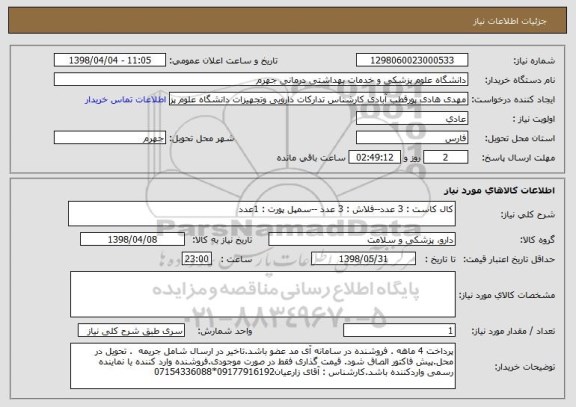Click the delivery city field جهرم
576x407 pixels.
point(110,138)
